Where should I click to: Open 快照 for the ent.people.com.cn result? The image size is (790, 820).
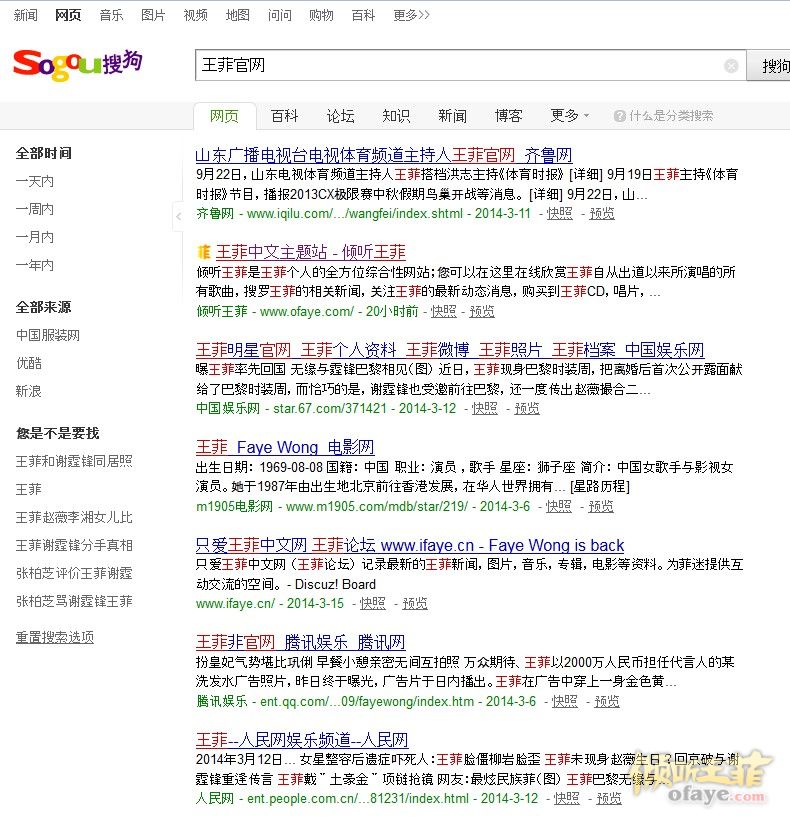pos(567,799)
